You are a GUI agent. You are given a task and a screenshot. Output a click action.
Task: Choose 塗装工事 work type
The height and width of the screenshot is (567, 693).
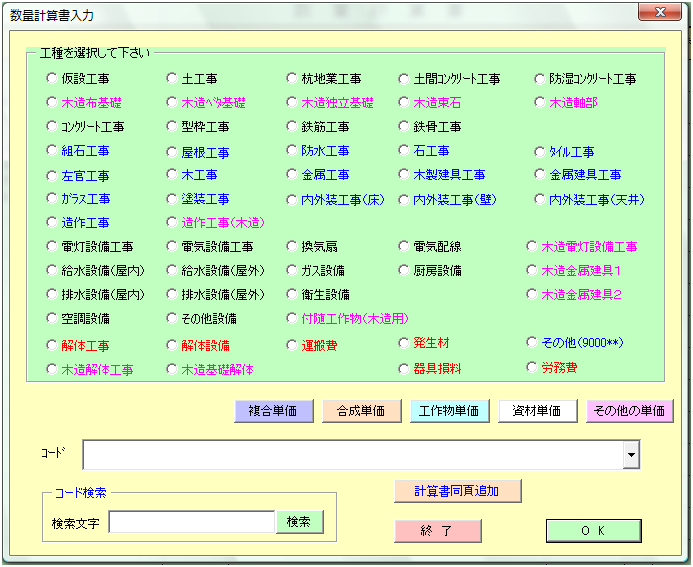click(x=173, y=199)
